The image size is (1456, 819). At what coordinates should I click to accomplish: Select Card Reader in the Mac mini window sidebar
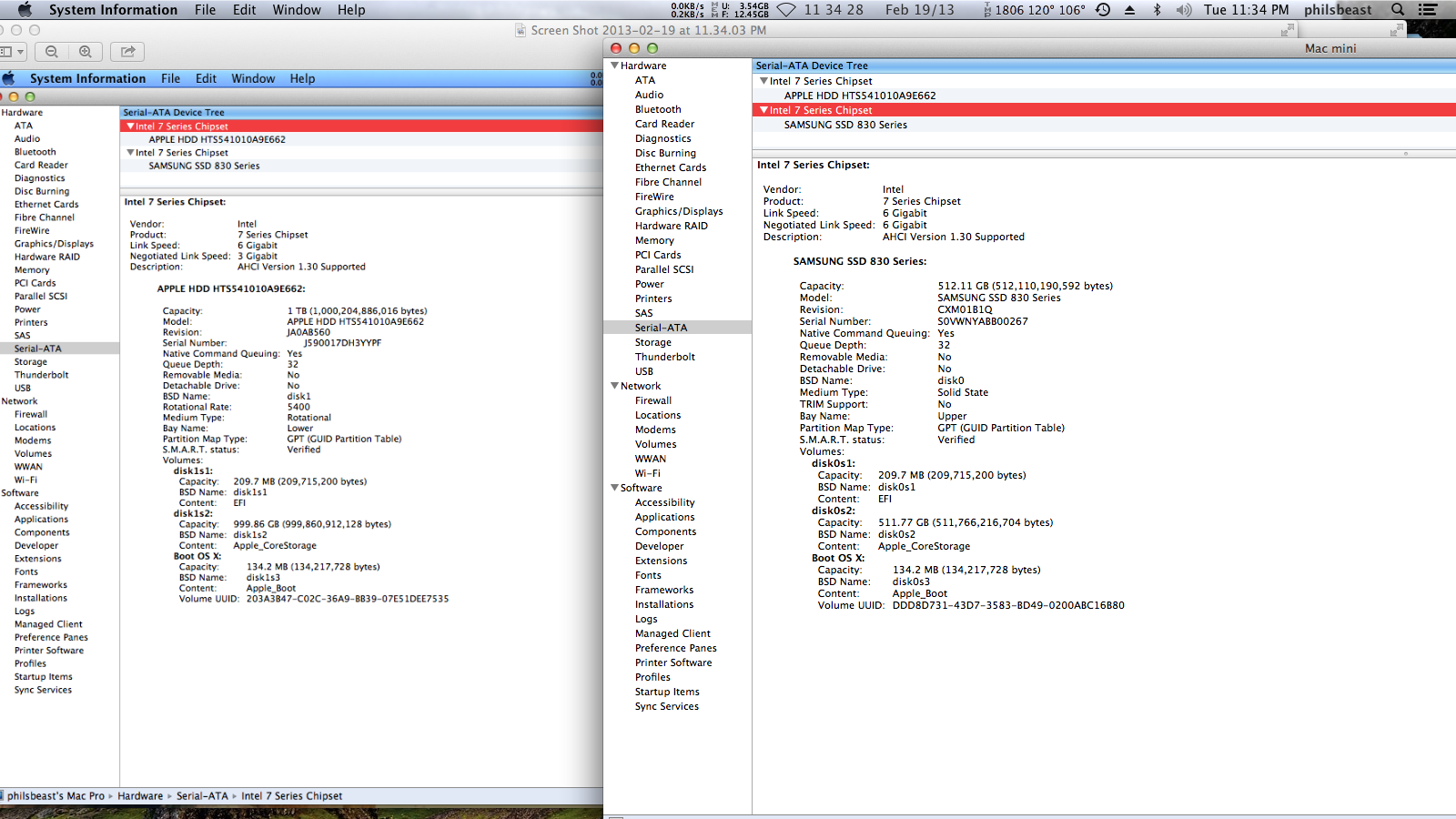(x=664, y=124)
